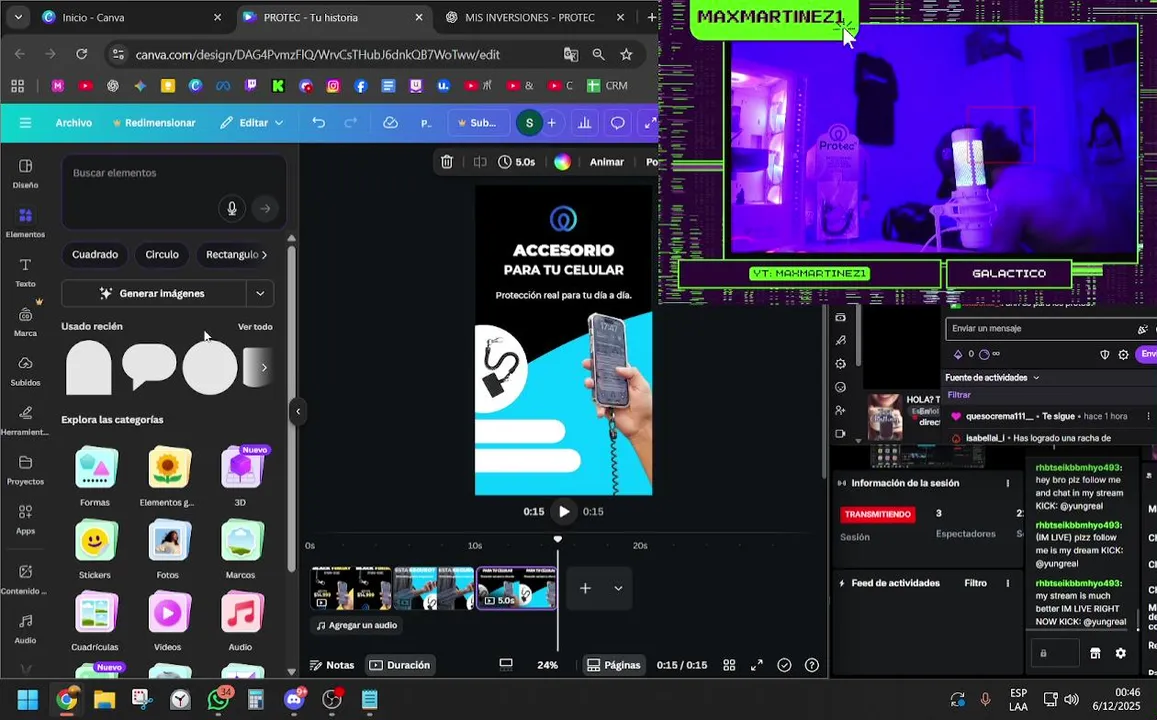
Task: Show more shape chips arrow next to Rectángulo
Action: [x=265, y=255]
